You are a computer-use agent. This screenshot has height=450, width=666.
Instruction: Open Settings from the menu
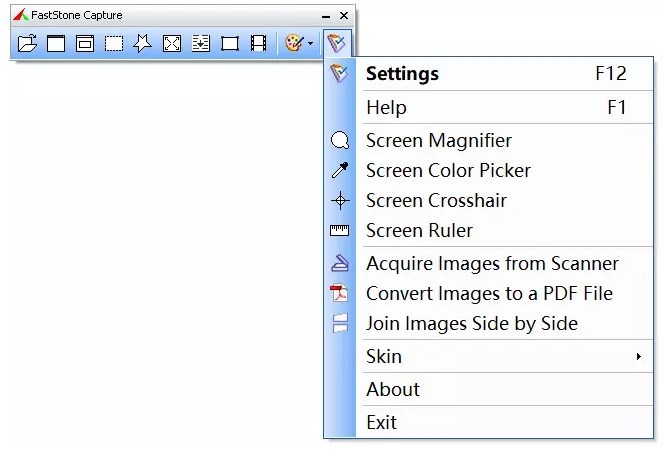[x=402, y=74]
